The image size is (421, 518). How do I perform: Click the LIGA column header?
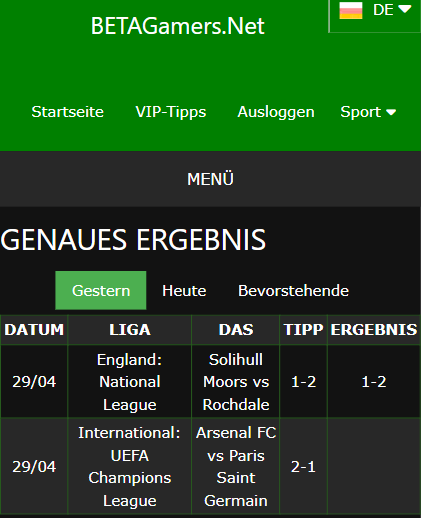click(130, 330)
